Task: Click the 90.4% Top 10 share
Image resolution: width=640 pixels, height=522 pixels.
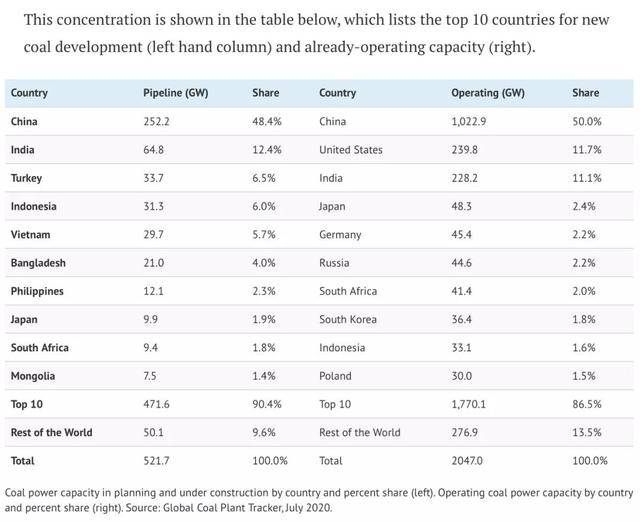Action: click(266, 404)
